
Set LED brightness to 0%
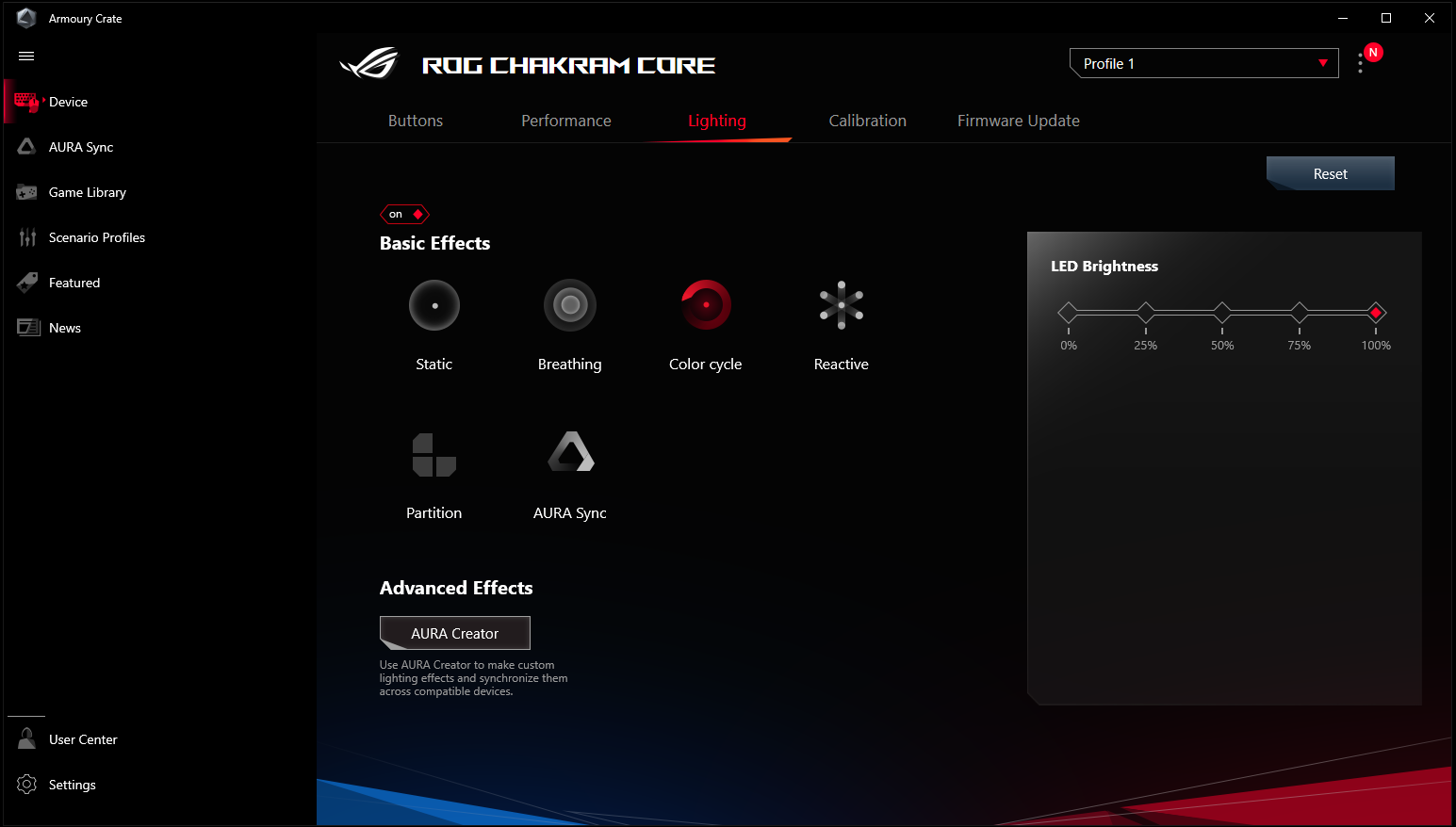[1069, 313]
